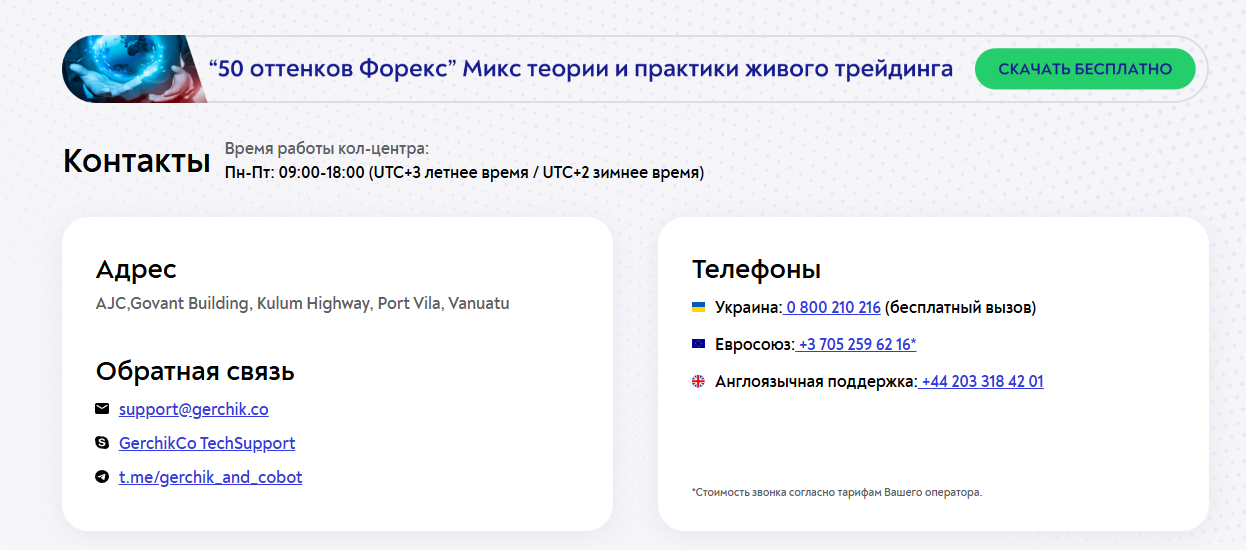Click the Телефоны section heading

[756, 269]
